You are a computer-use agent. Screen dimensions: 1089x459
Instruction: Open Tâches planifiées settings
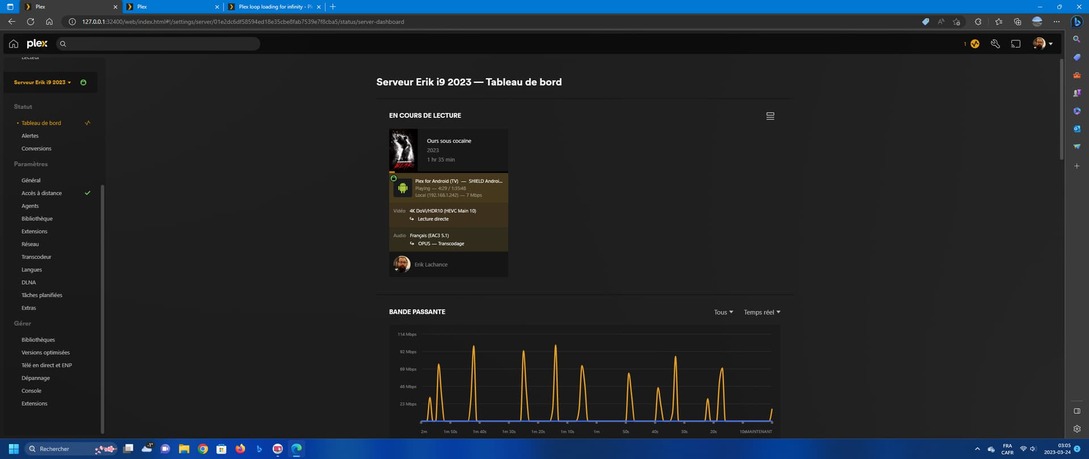click(x=42, y=295)
